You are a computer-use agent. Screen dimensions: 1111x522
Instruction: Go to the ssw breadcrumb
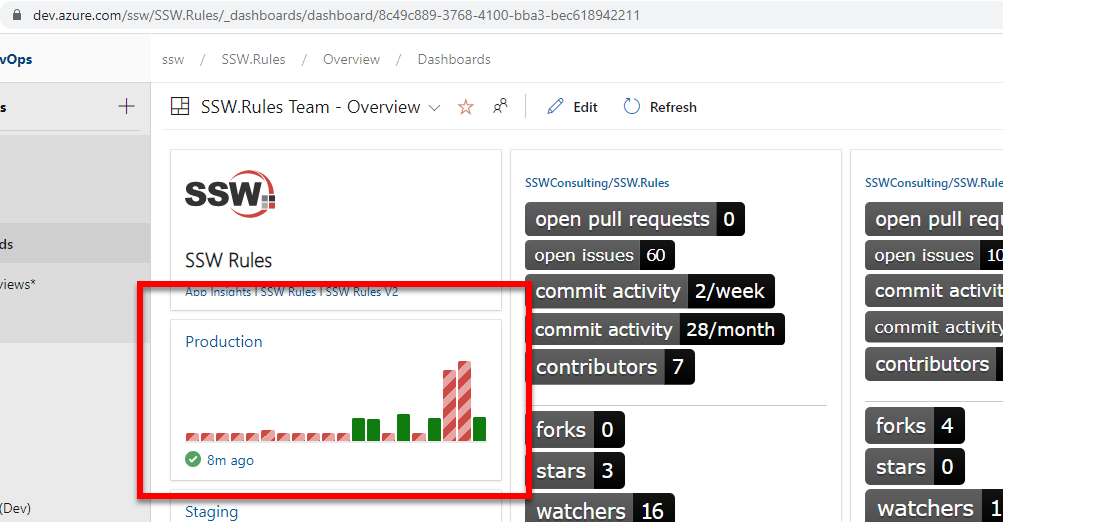click(173, 59)
